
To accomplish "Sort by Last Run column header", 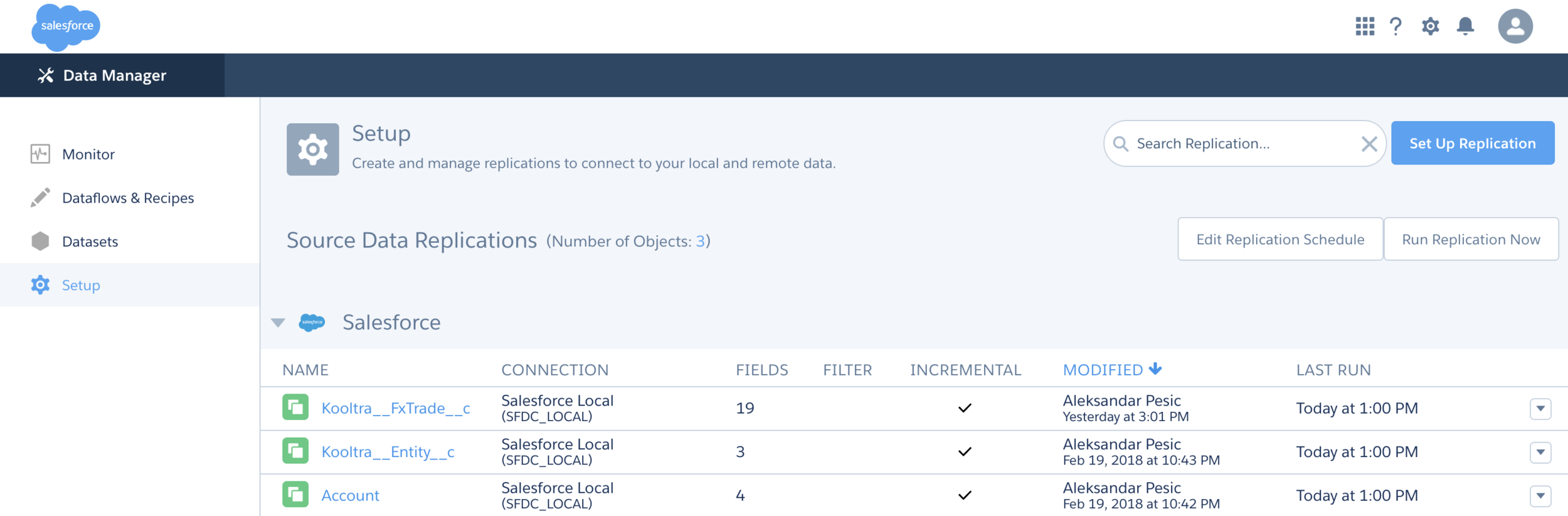I will coord(1333,370).
